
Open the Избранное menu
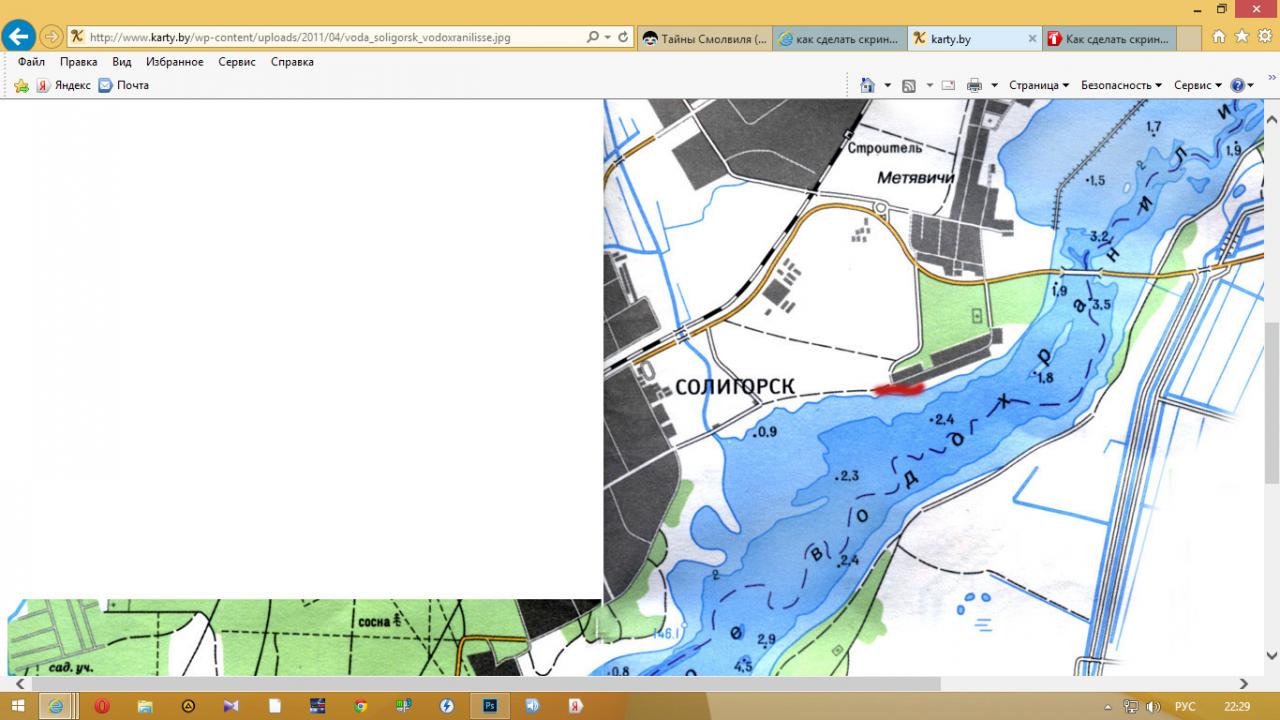click(174, 62)
